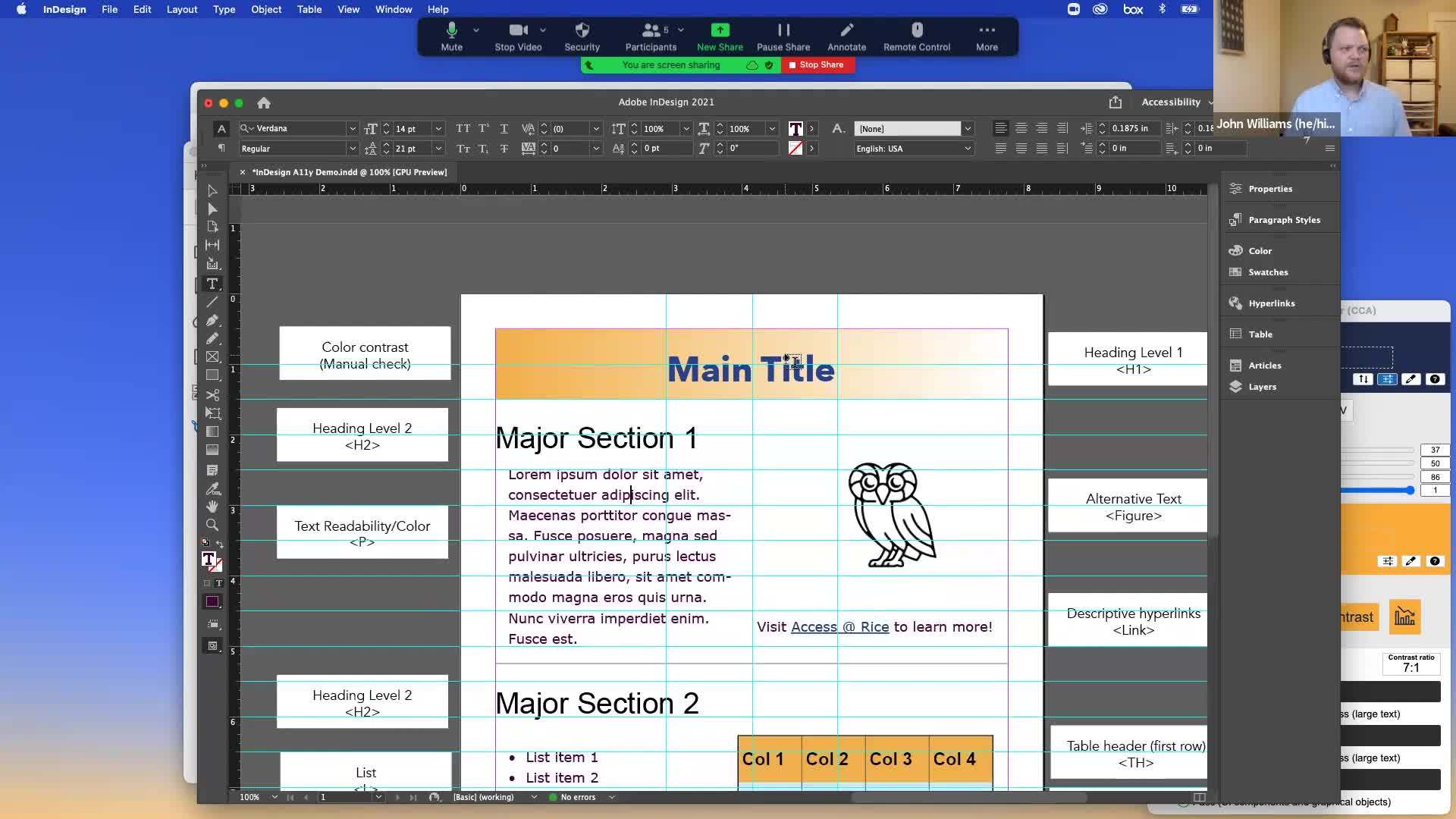Image resolution: width=1456 pixels, height=819 pixels.
Task: Select the Note tool
Action: (x=212, y=470)
